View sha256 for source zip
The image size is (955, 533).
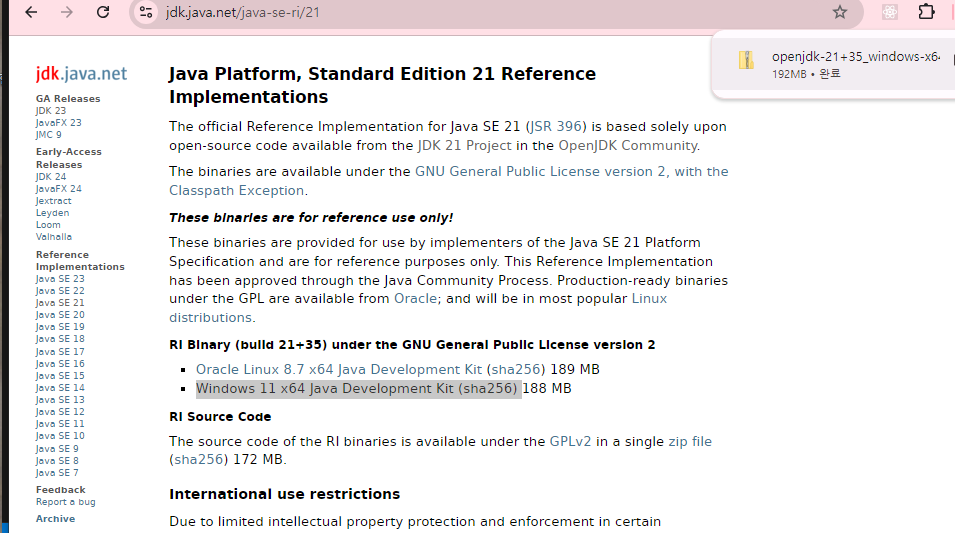[x=199, y=460]
